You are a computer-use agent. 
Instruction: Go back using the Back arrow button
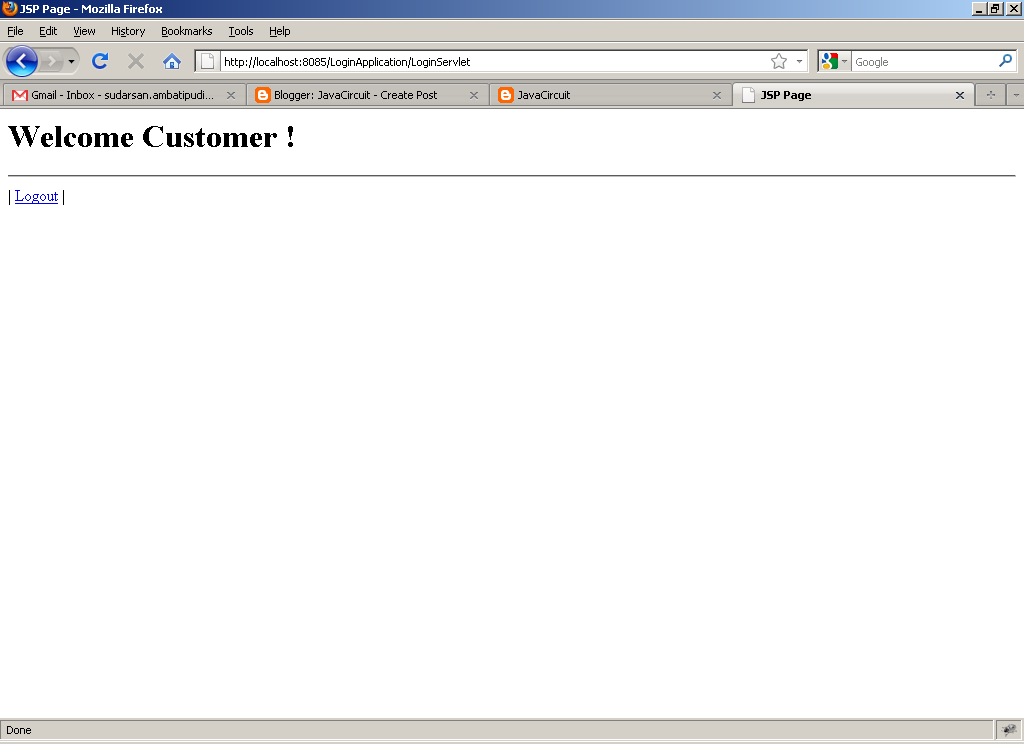tap(22, 61)
